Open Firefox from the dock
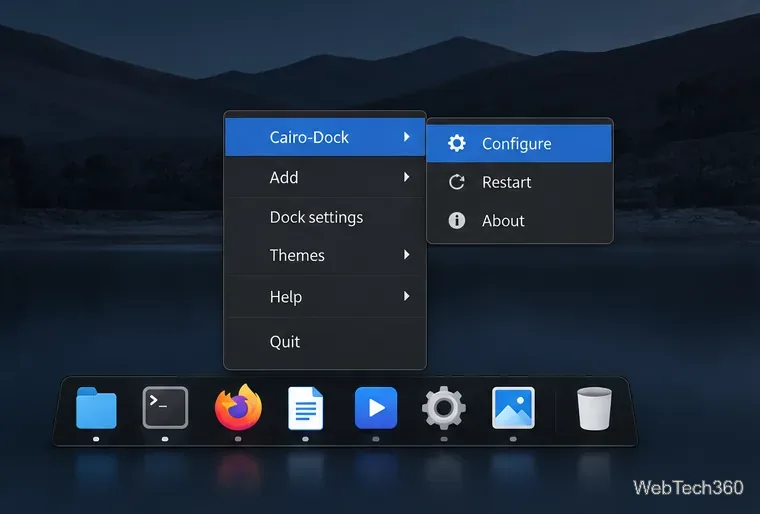The width and height of the screenshot is (760, 514). tap(238, 407)
